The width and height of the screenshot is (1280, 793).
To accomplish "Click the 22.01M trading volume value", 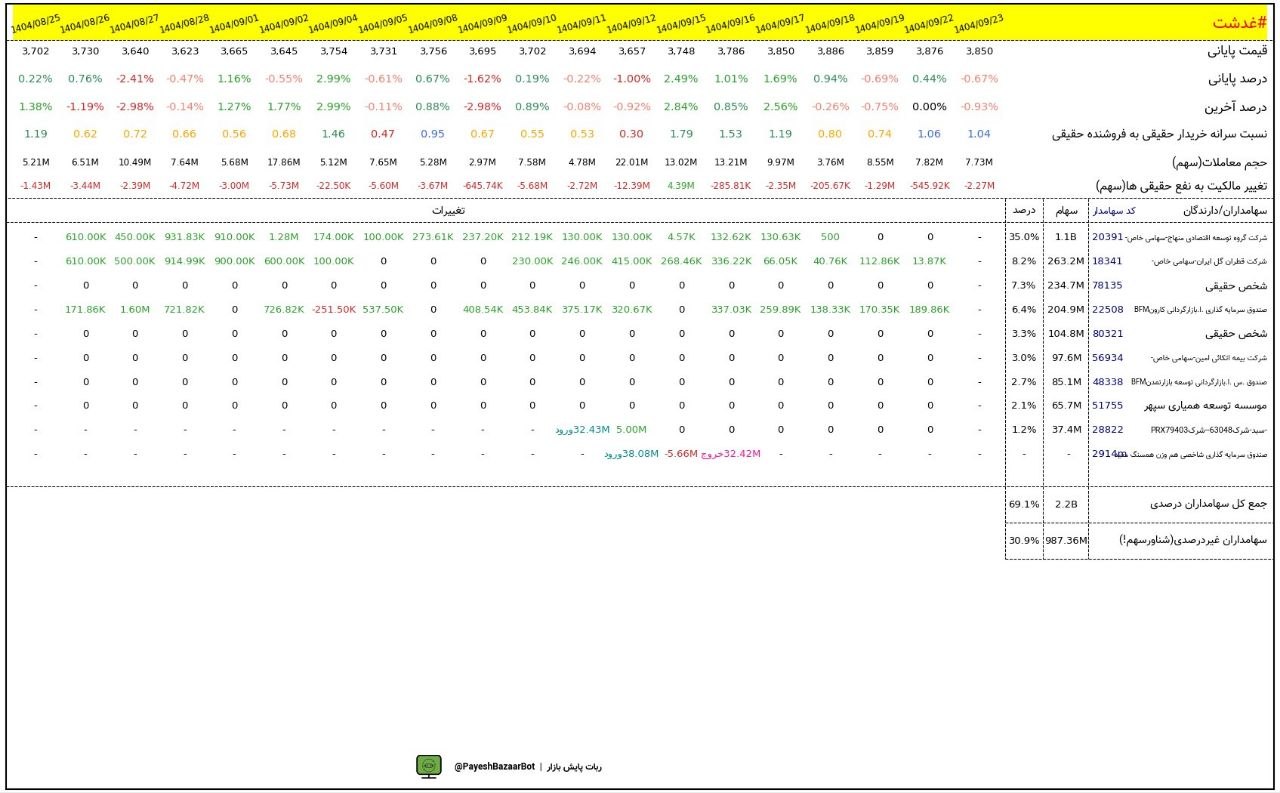I will (x=632, y=162).
